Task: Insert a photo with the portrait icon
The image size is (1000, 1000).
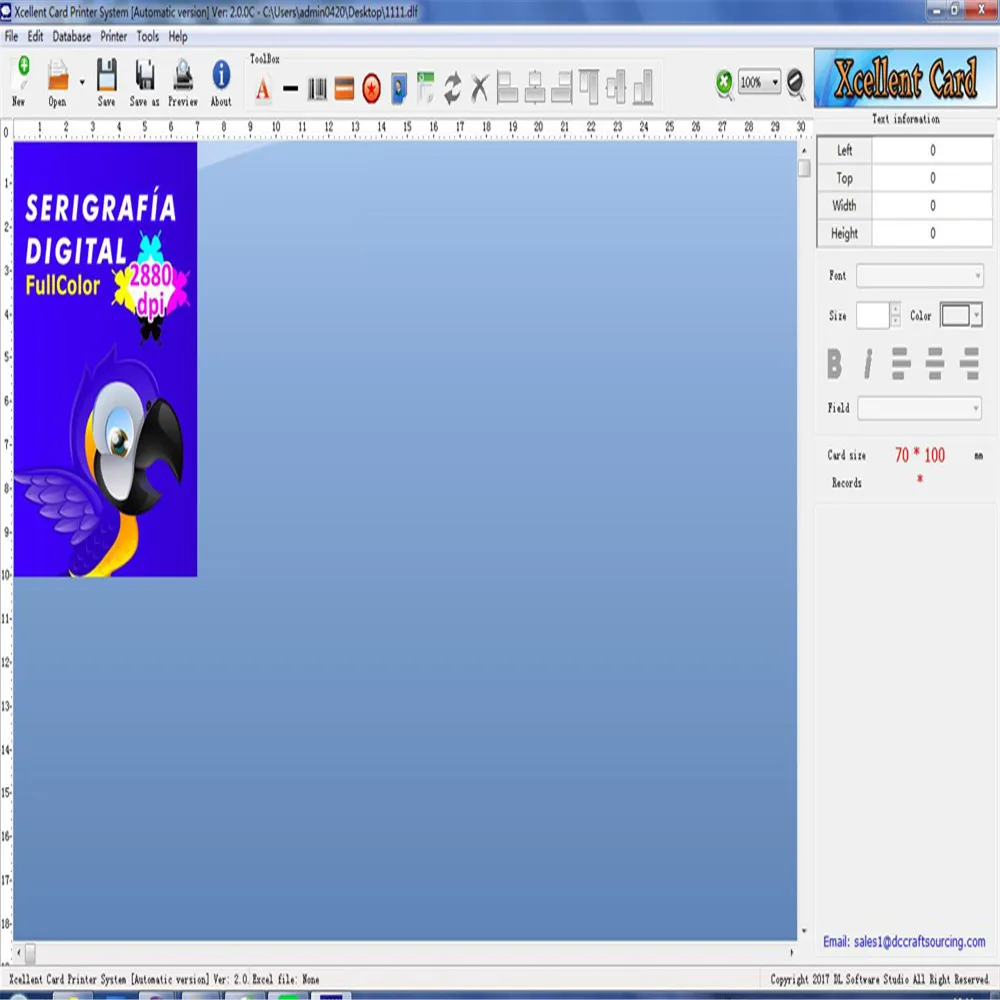Action: coord(399,89)
